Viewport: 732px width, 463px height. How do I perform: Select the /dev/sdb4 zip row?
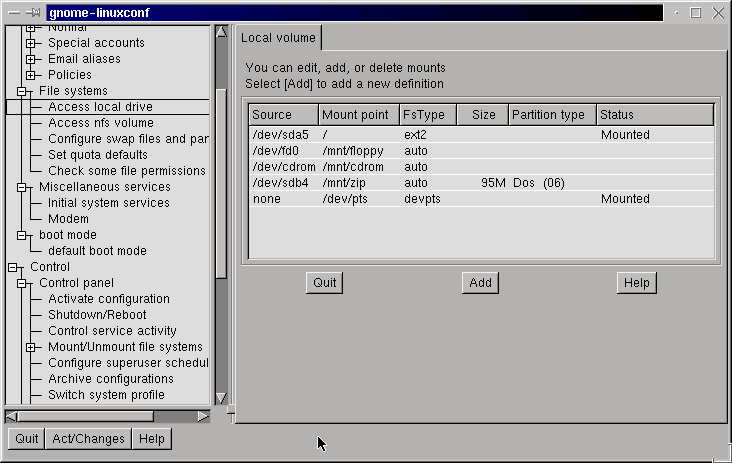[x=481, y=183]
